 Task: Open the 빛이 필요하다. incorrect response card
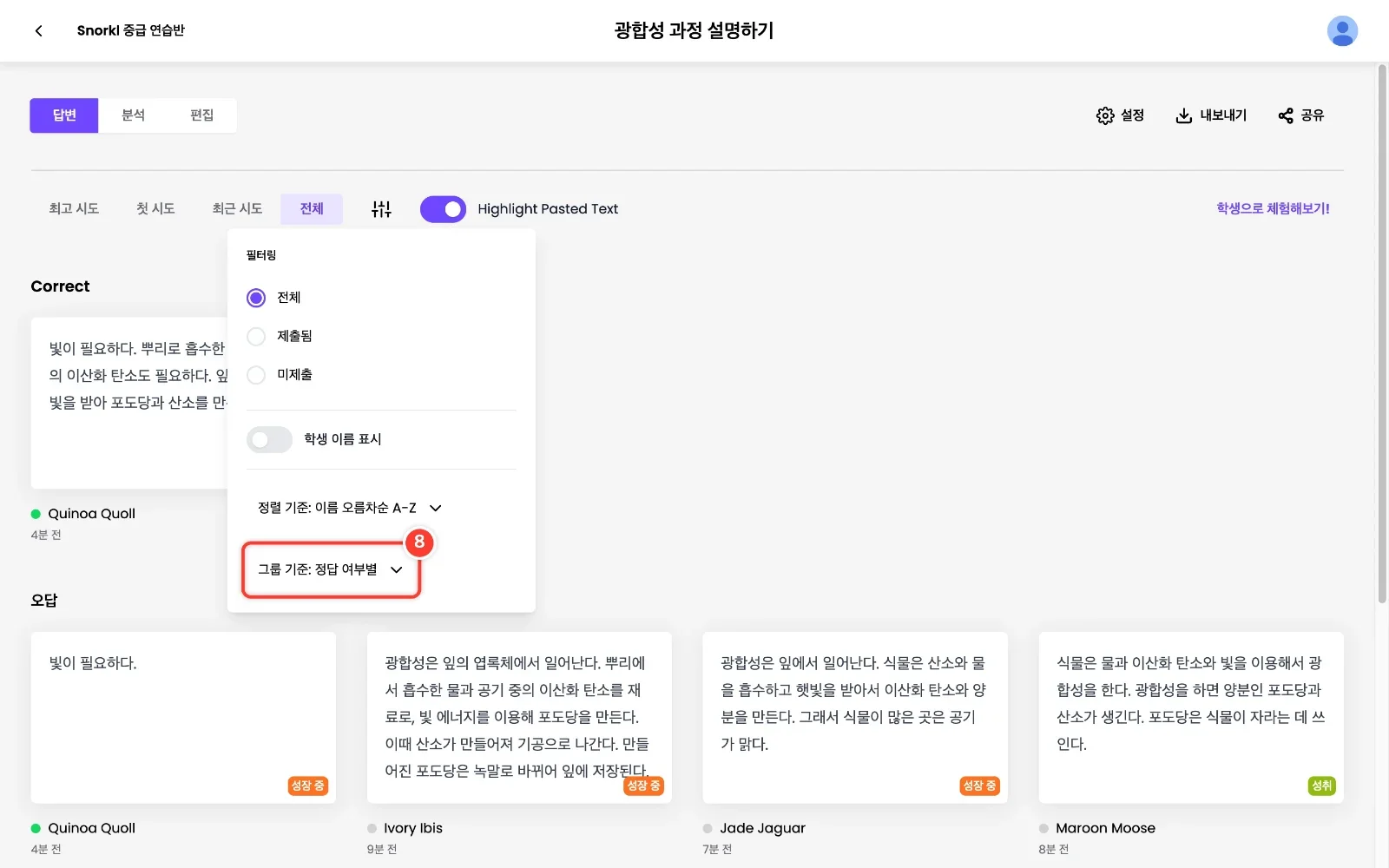pos(183,717)
